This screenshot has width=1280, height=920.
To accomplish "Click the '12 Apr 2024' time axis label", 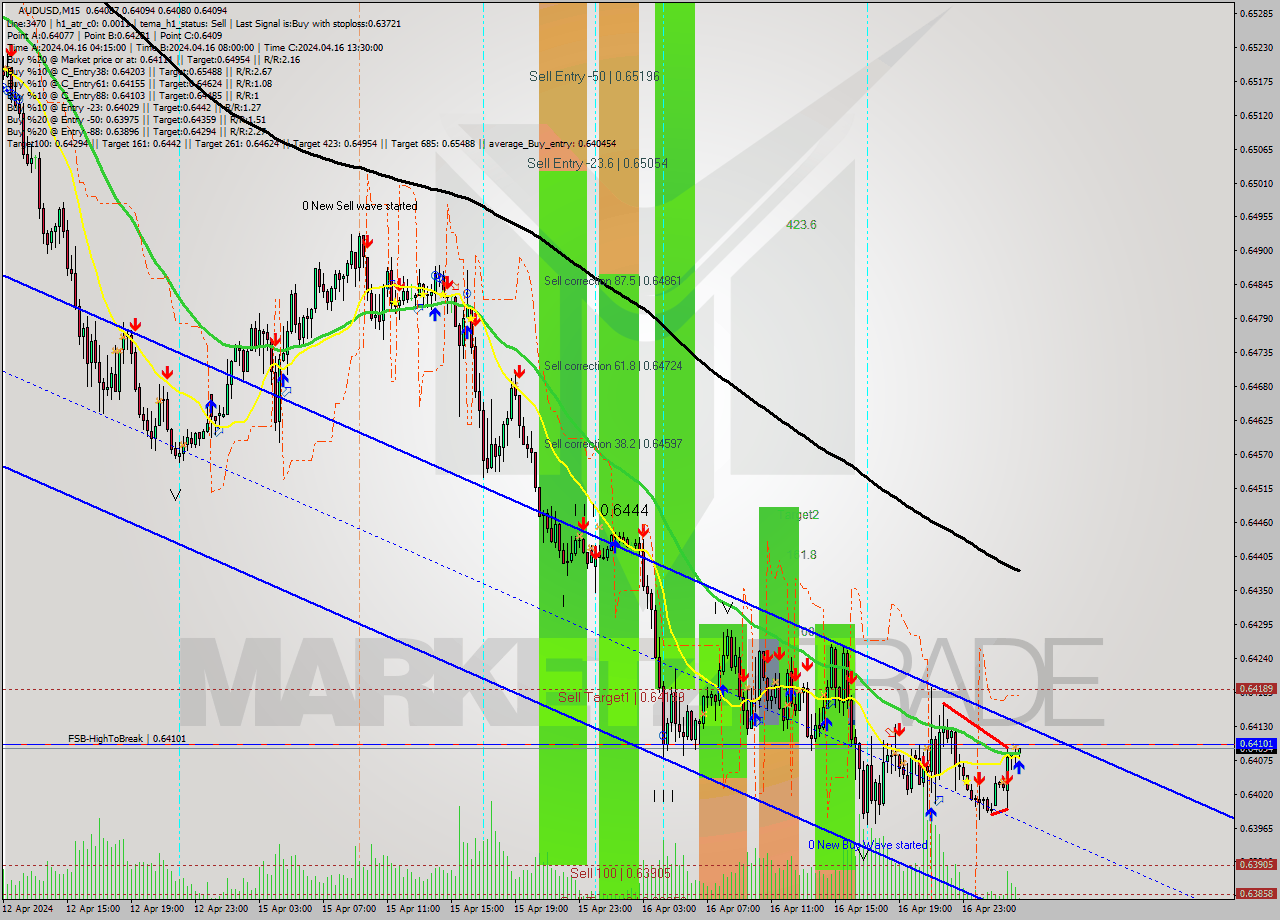I will coord(29,909).
